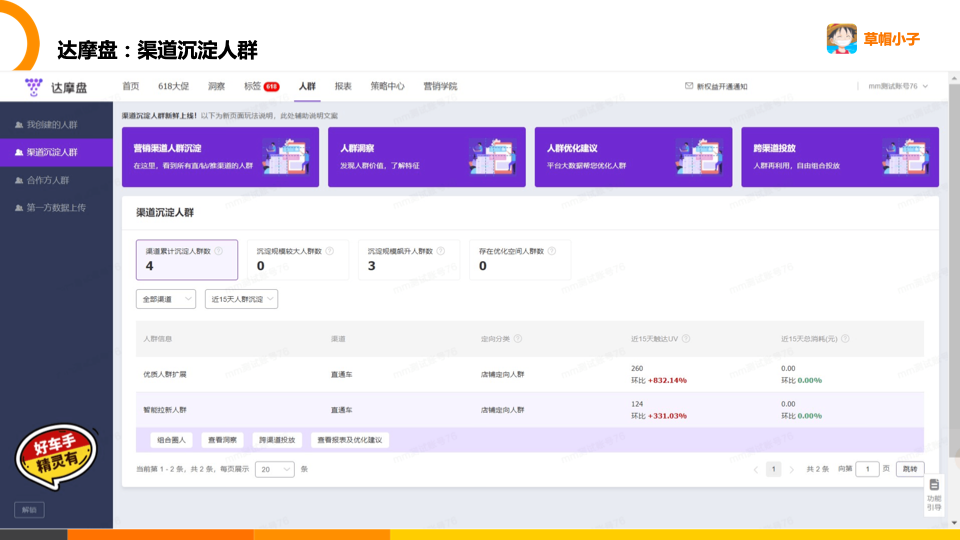Select the 沉淀规模较大人群数 stat card
960x540 pixels.
[x=298, y=260]
